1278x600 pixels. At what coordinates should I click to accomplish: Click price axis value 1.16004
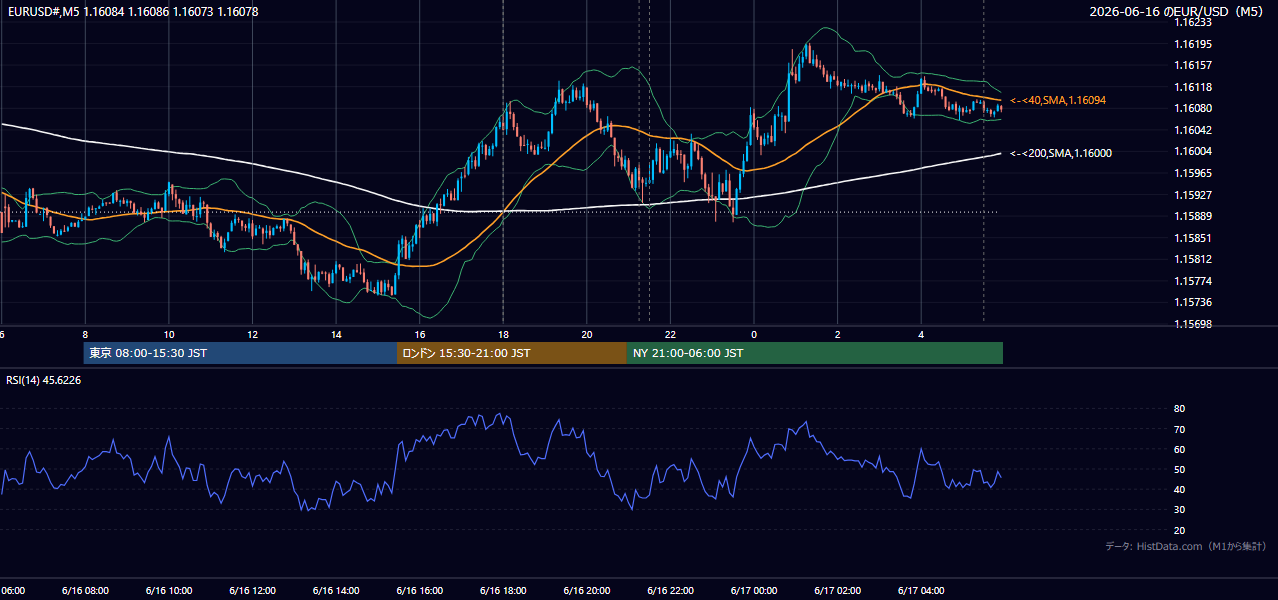click(x=1193, y=151)
